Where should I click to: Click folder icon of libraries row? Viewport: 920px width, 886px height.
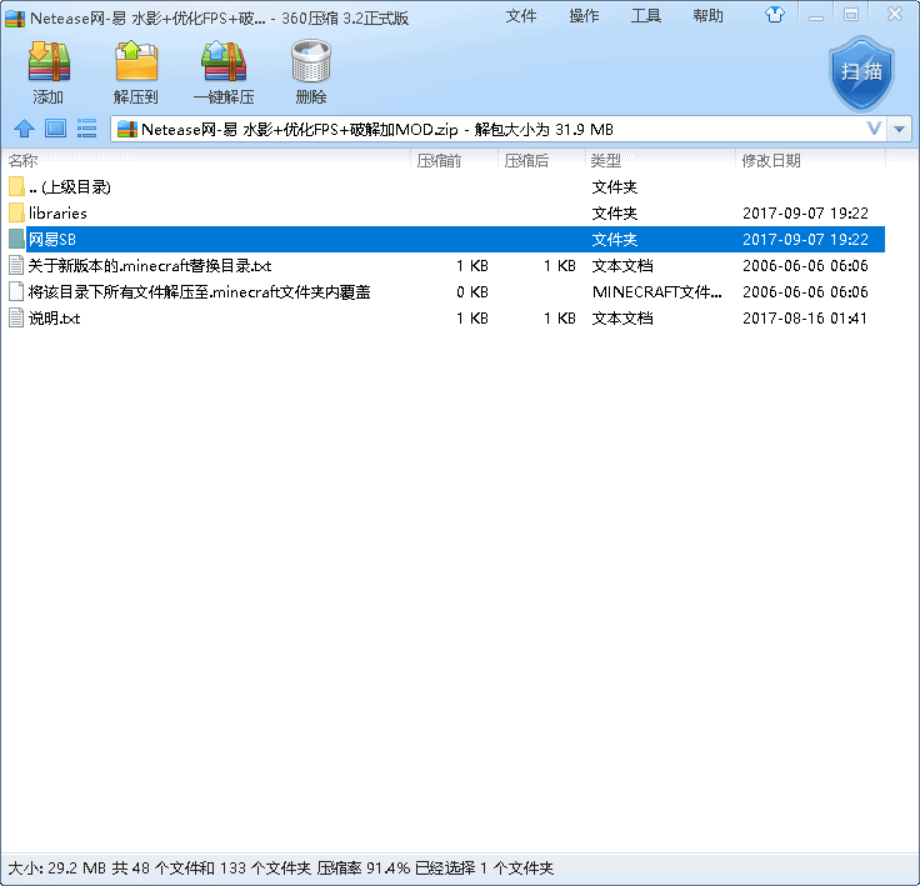[x=16, y=213]
